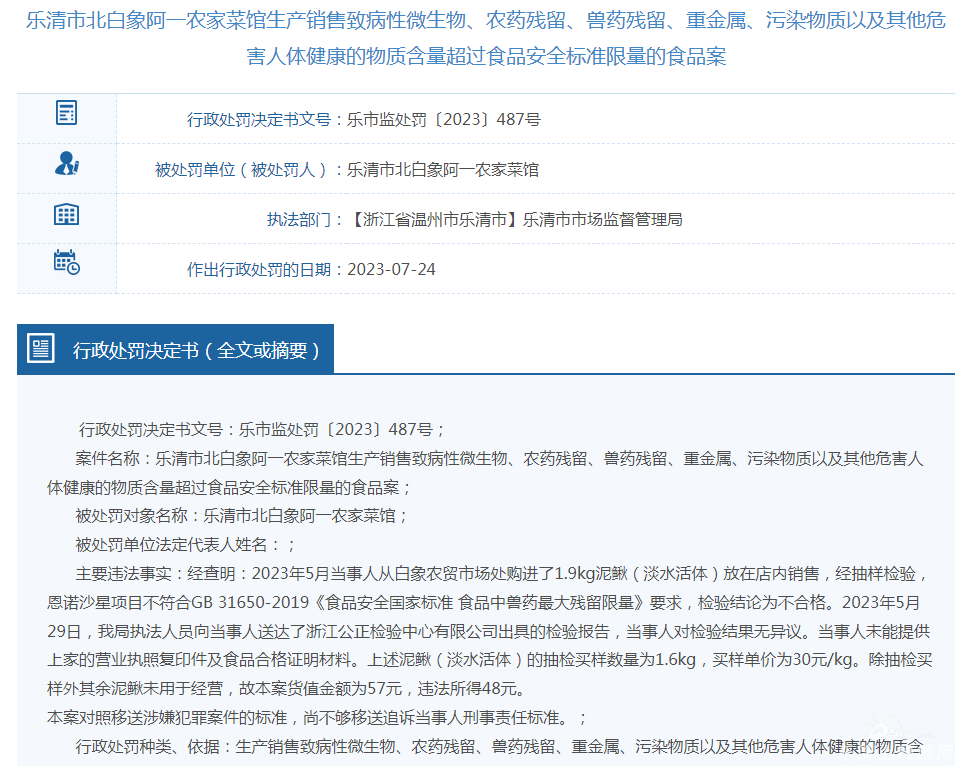
Task: Click the label 作出行政处罚的日期：
Action: [x=267, y=270]
